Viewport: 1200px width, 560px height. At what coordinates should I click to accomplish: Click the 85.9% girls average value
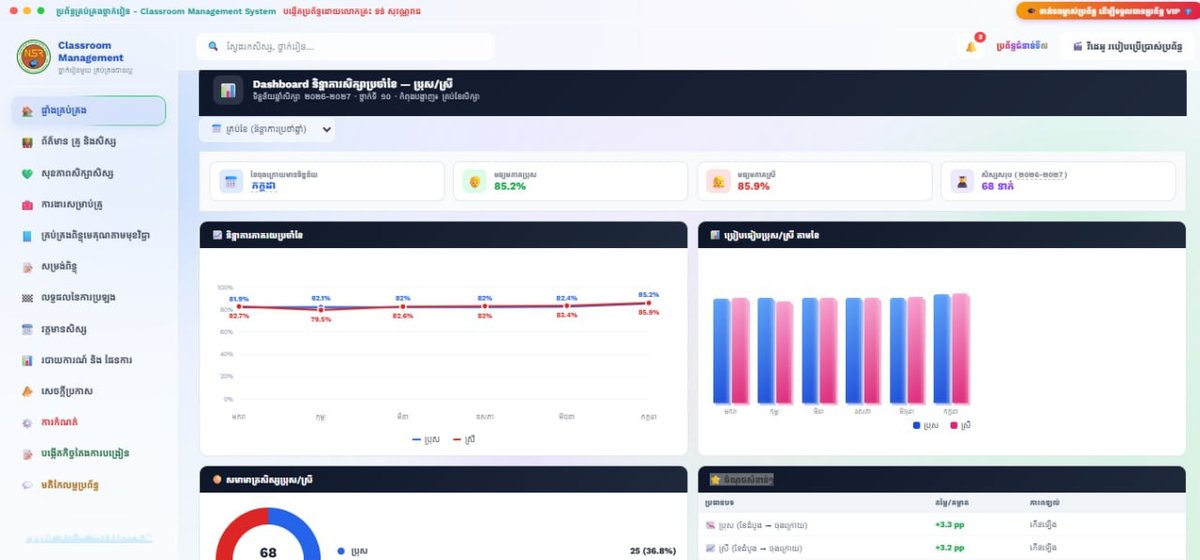click(x=754, y=186)
